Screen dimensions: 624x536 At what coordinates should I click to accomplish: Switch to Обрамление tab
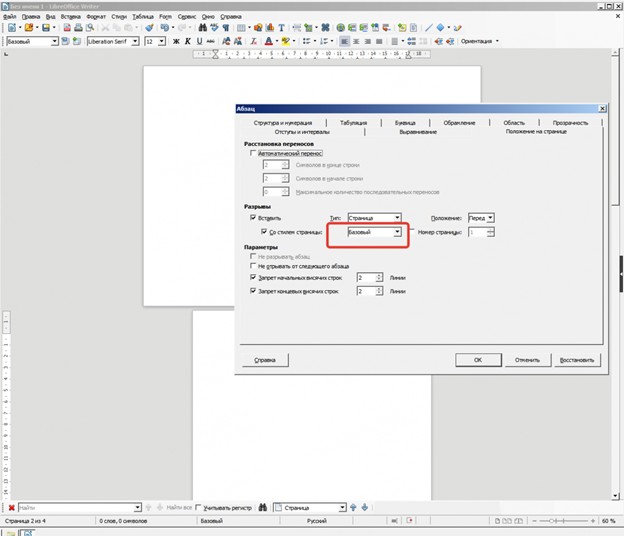click(x=459, y=123)
